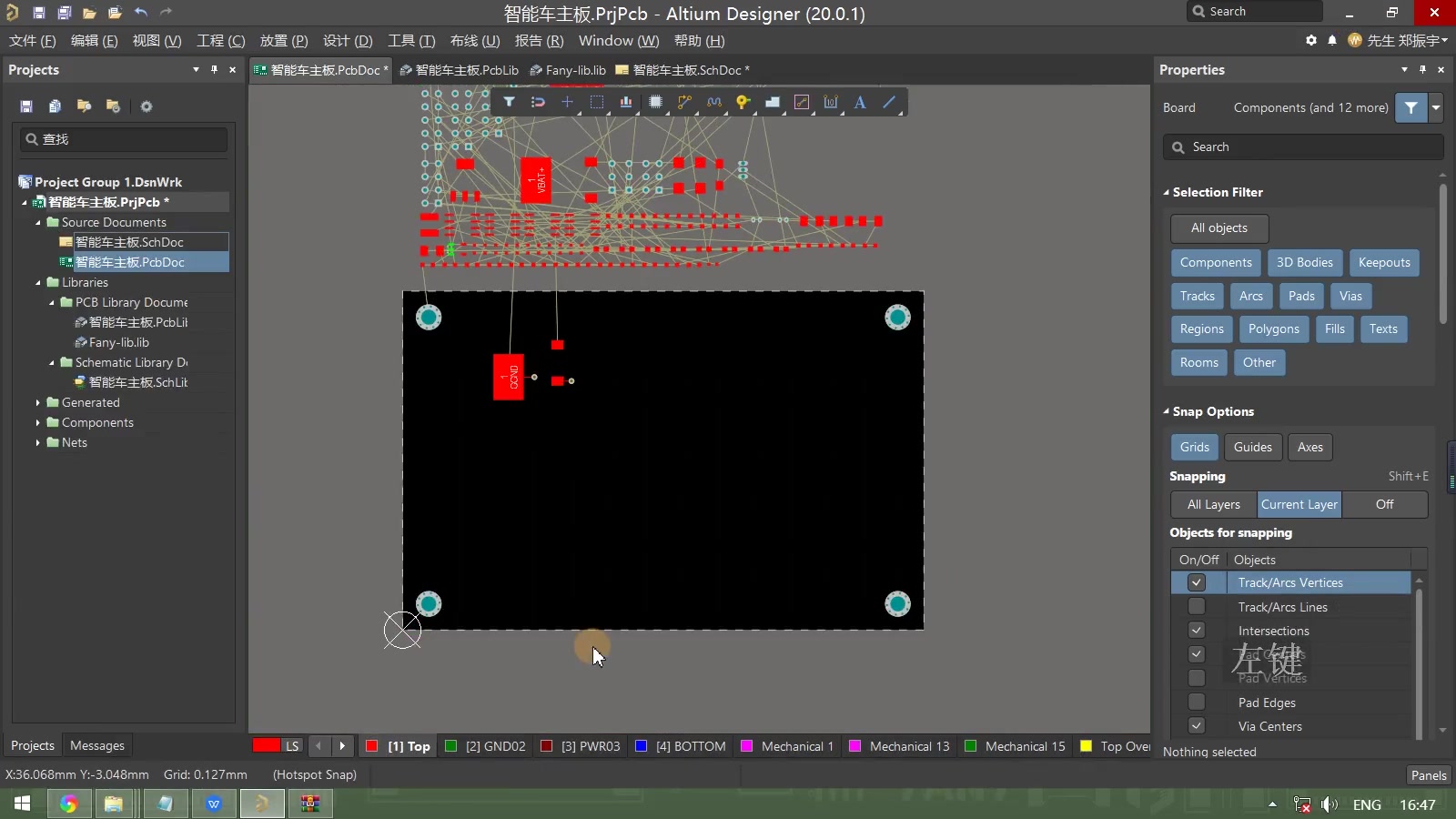
Task: Open the dropdown arrow beside the filter funnel
Action: tap(1436, 107)
